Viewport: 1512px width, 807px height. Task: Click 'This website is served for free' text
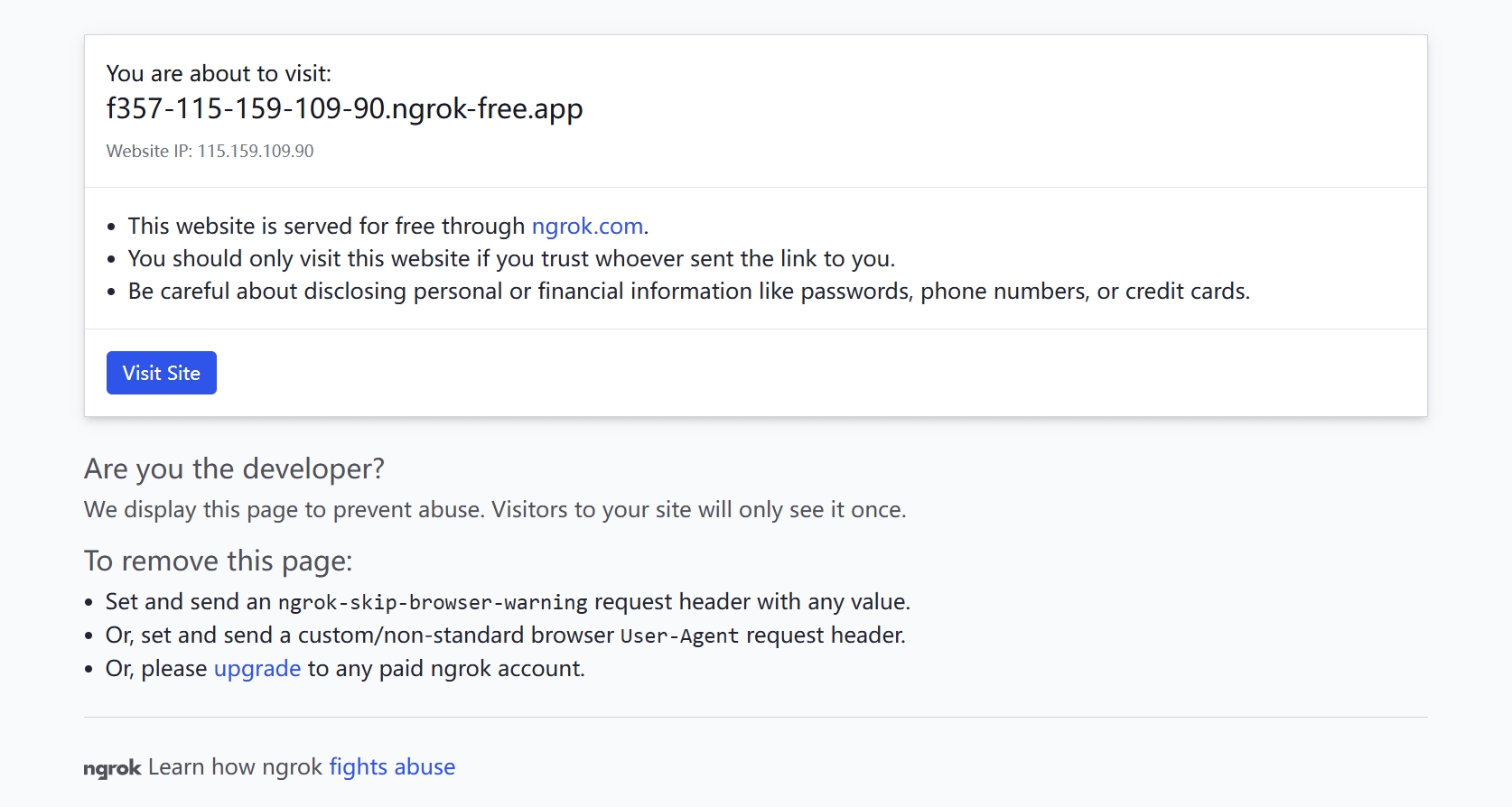326,226
